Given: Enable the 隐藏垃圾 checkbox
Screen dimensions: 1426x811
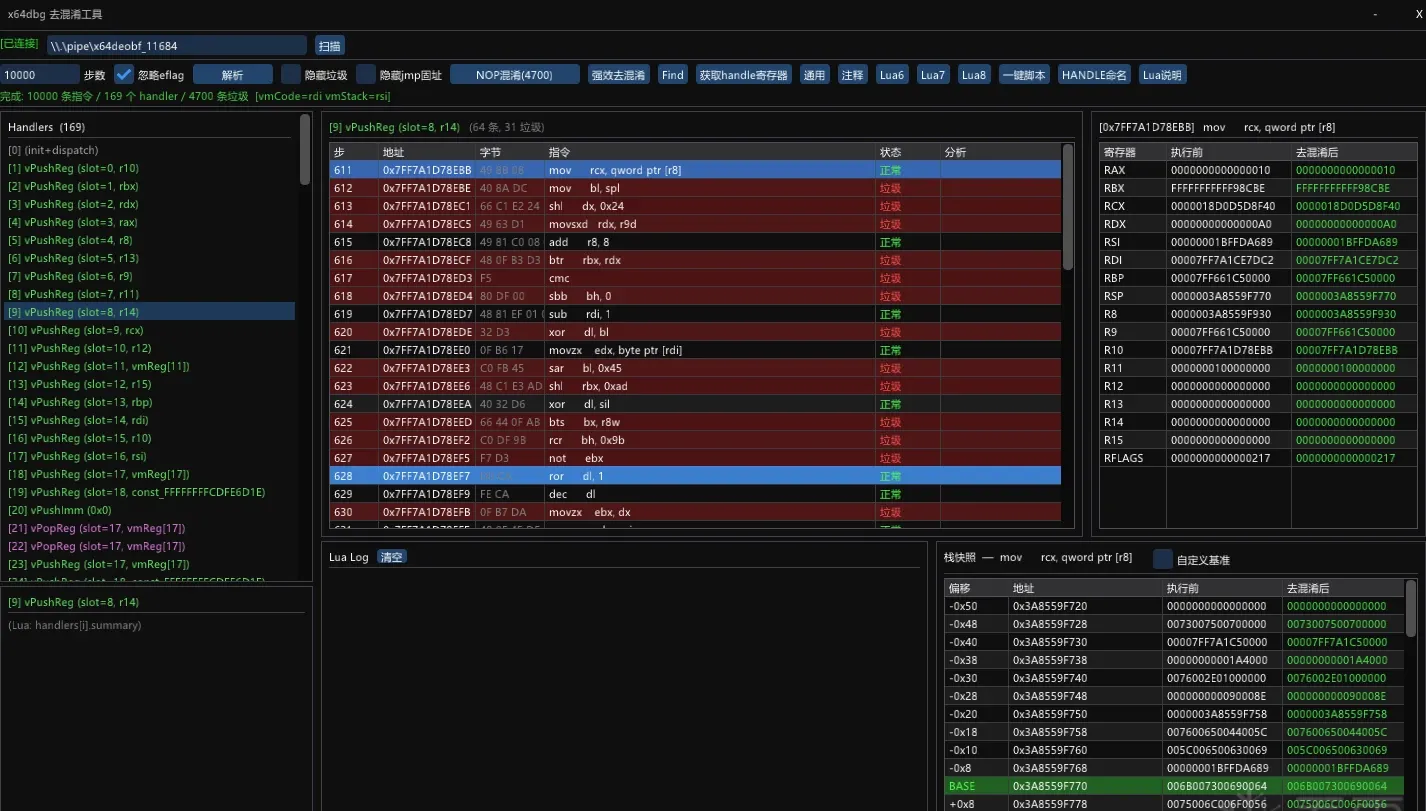Looking at the screenshot, I should tap(291, 74).
